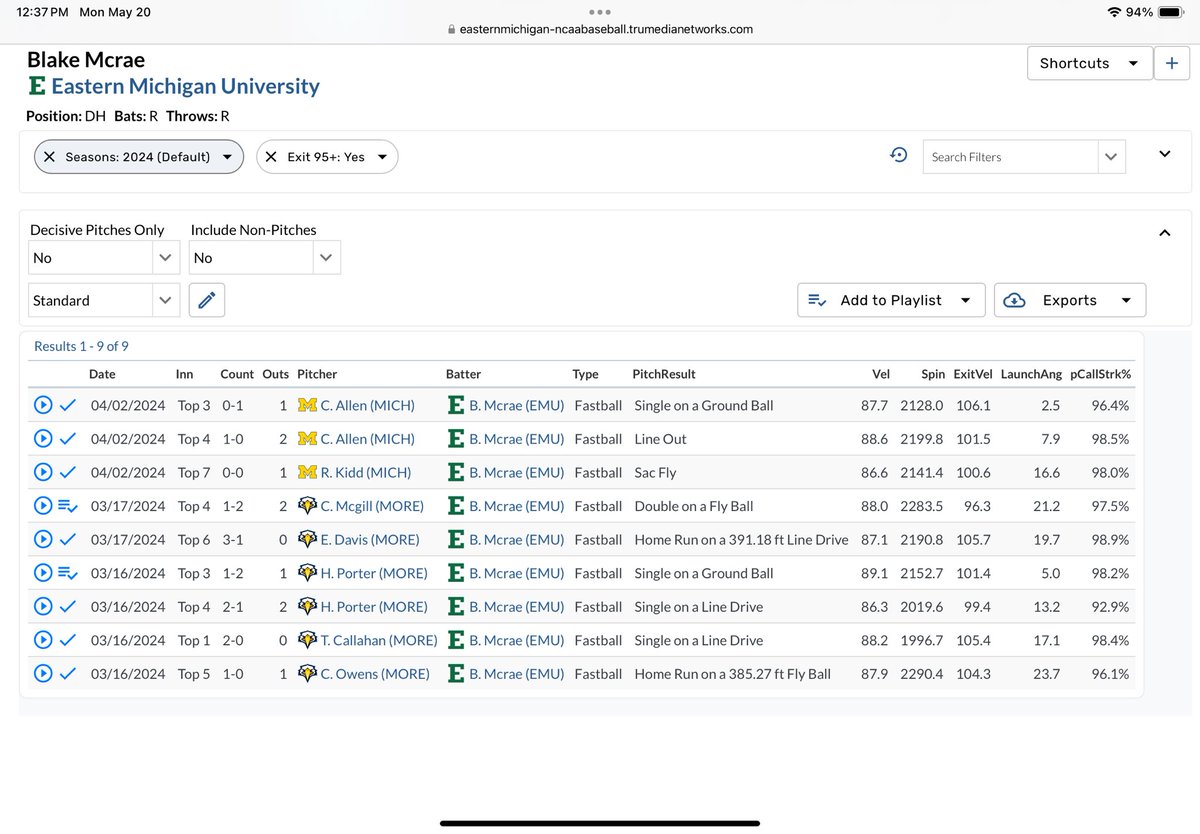Viewport: 1200px width, 834px height.
Task: Open Include Non-Pitches dropdown
Action: tap(264, 257)
